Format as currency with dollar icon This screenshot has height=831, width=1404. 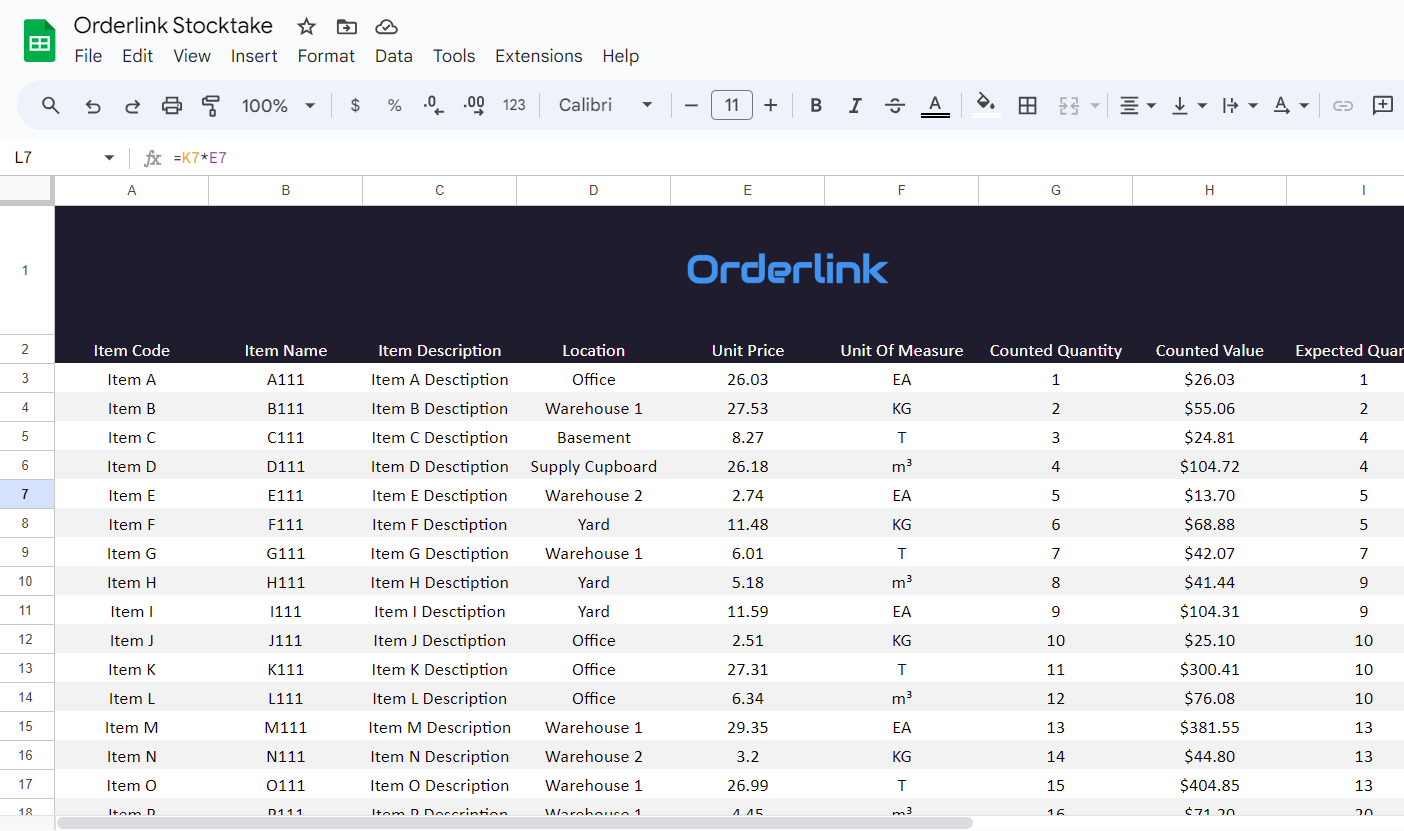(x=355, y=105)
